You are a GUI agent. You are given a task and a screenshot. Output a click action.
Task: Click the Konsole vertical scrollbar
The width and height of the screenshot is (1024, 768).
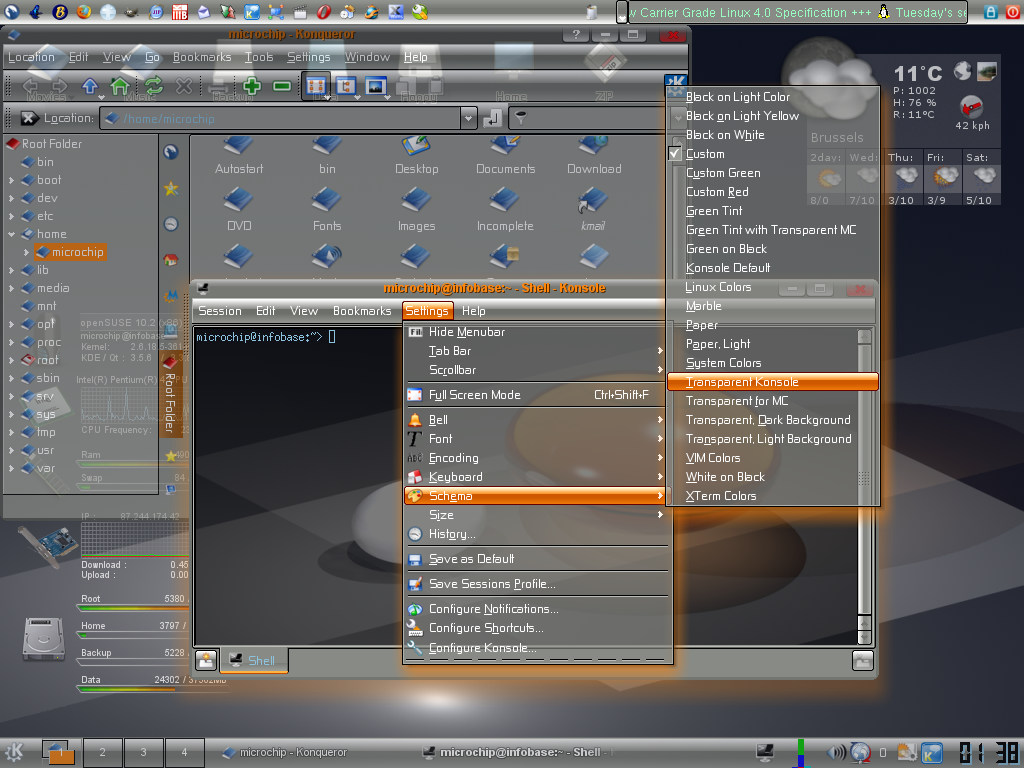[x=864, y=487]
